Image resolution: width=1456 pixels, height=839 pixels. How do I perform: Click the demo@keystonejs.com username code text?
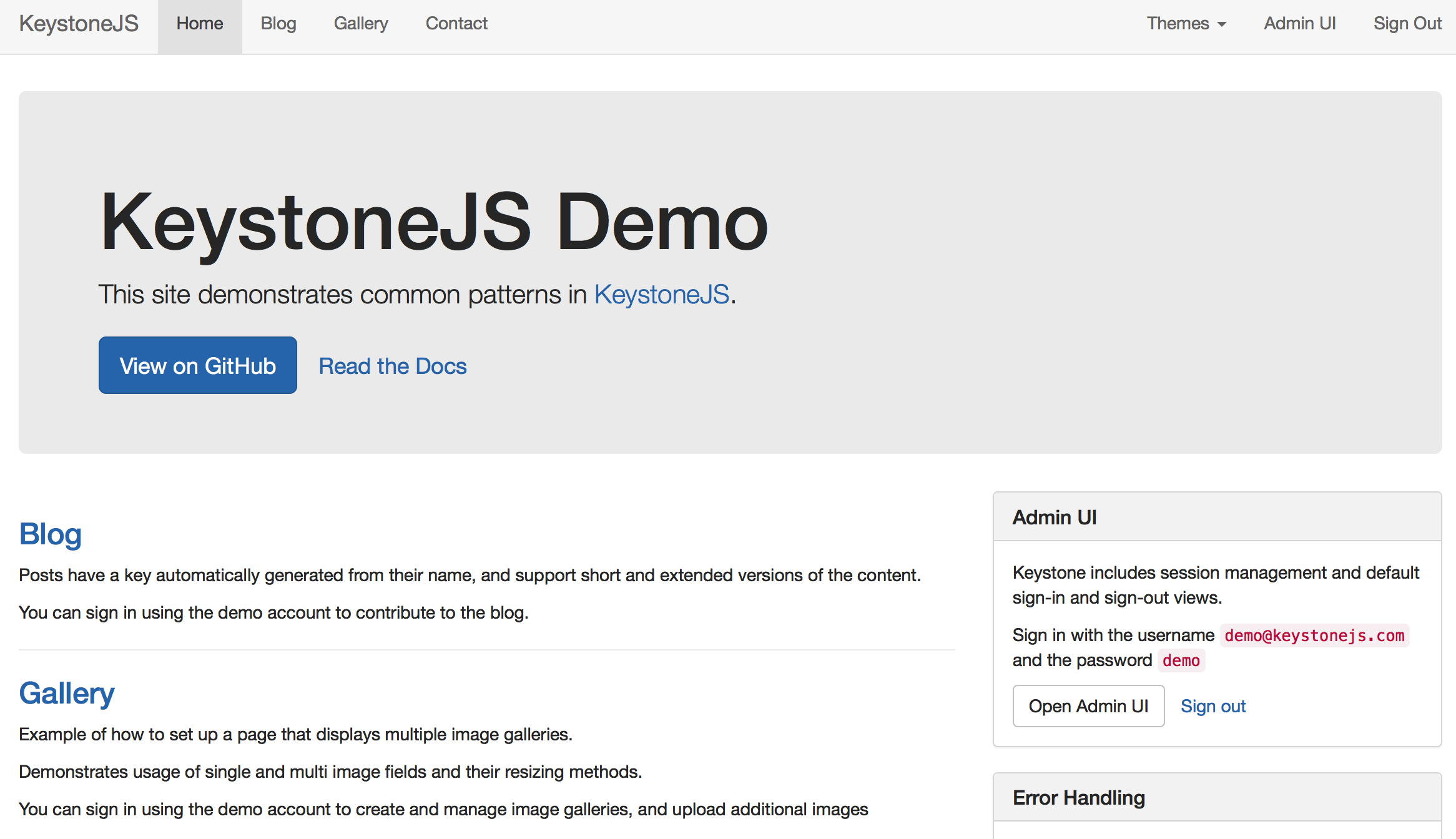coord(1314,635)
